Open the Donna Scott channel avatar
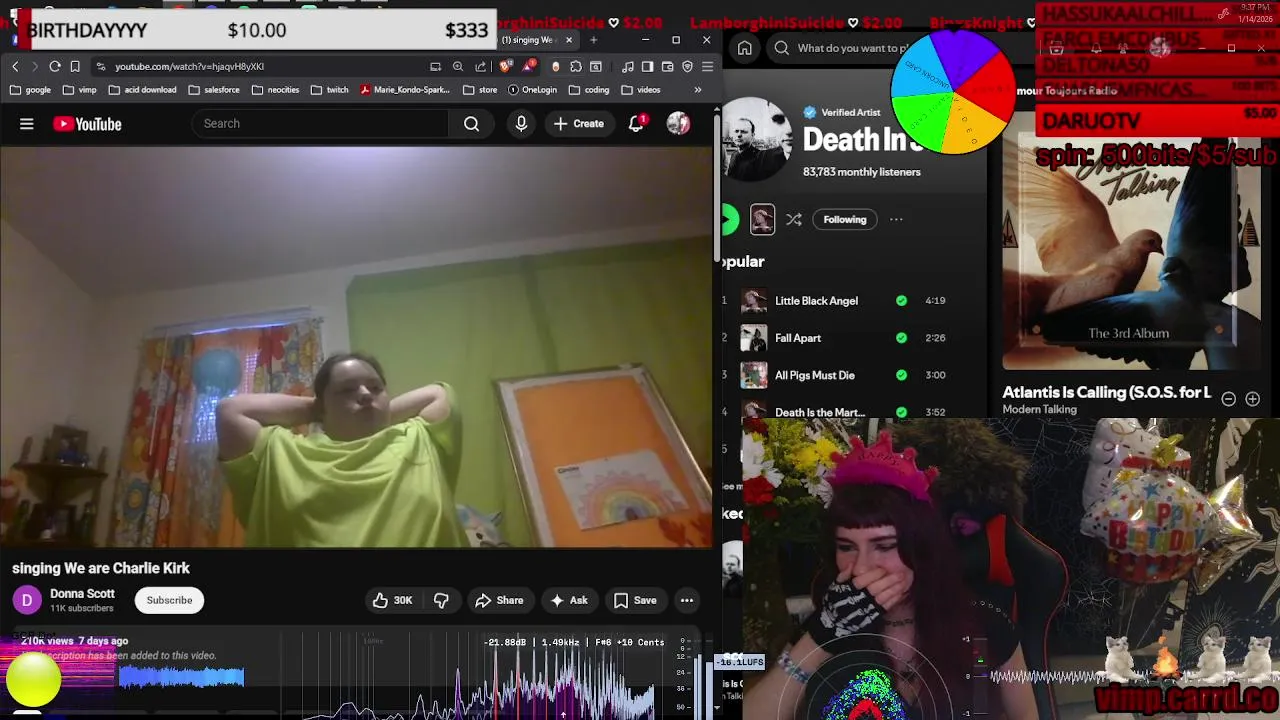Viewport: 1280px width, 720px height. click(26, 600)
